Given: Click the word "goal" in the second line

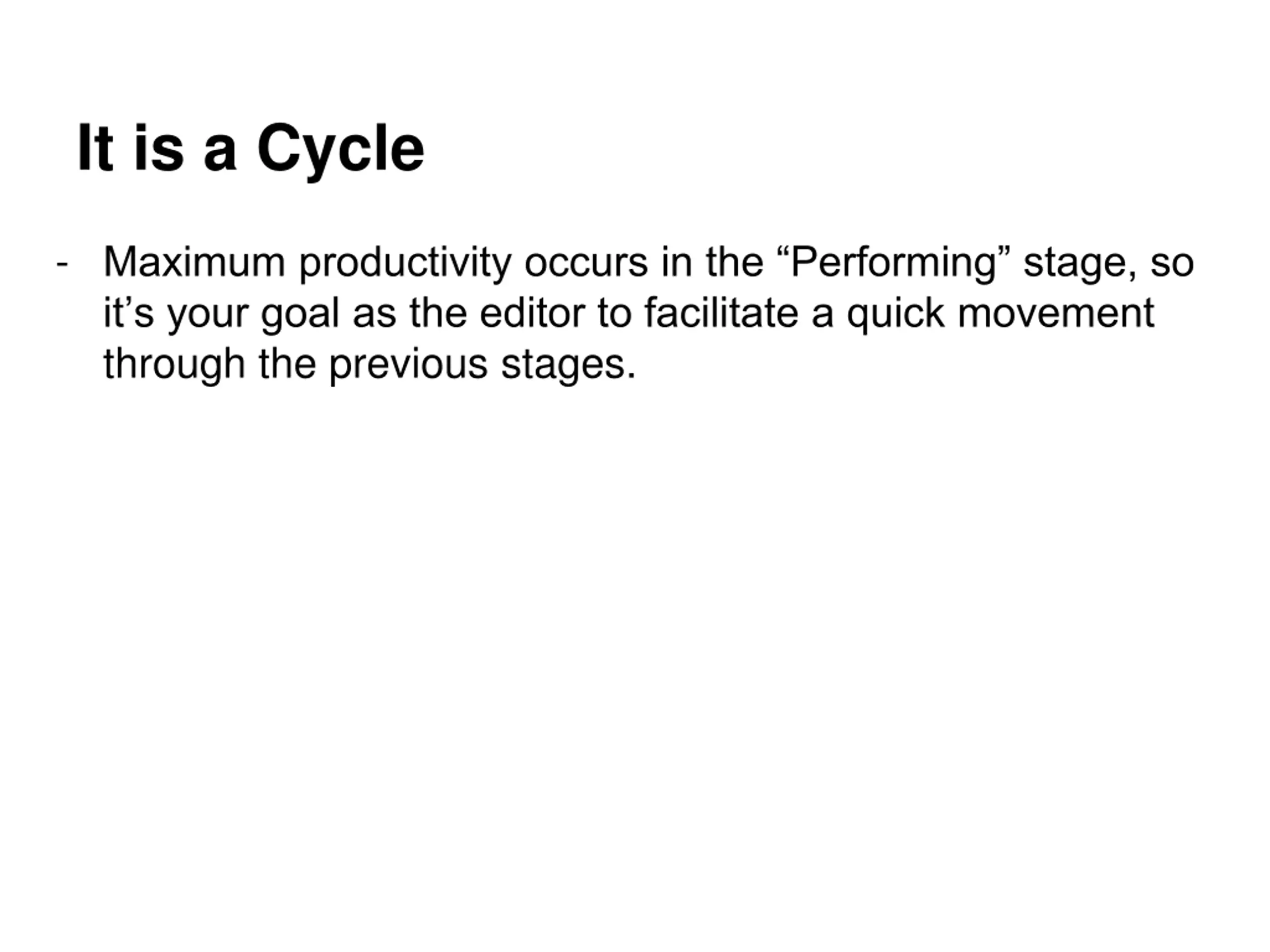Looking at the screenshot, I should click(x=300, y=314).
